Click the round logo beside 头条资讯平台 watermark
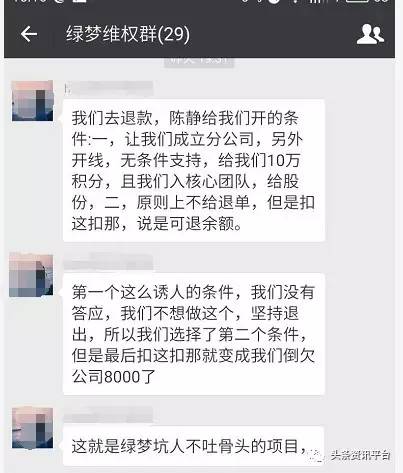The width and height of the screenshot is (403, 473). pos(316,455)
